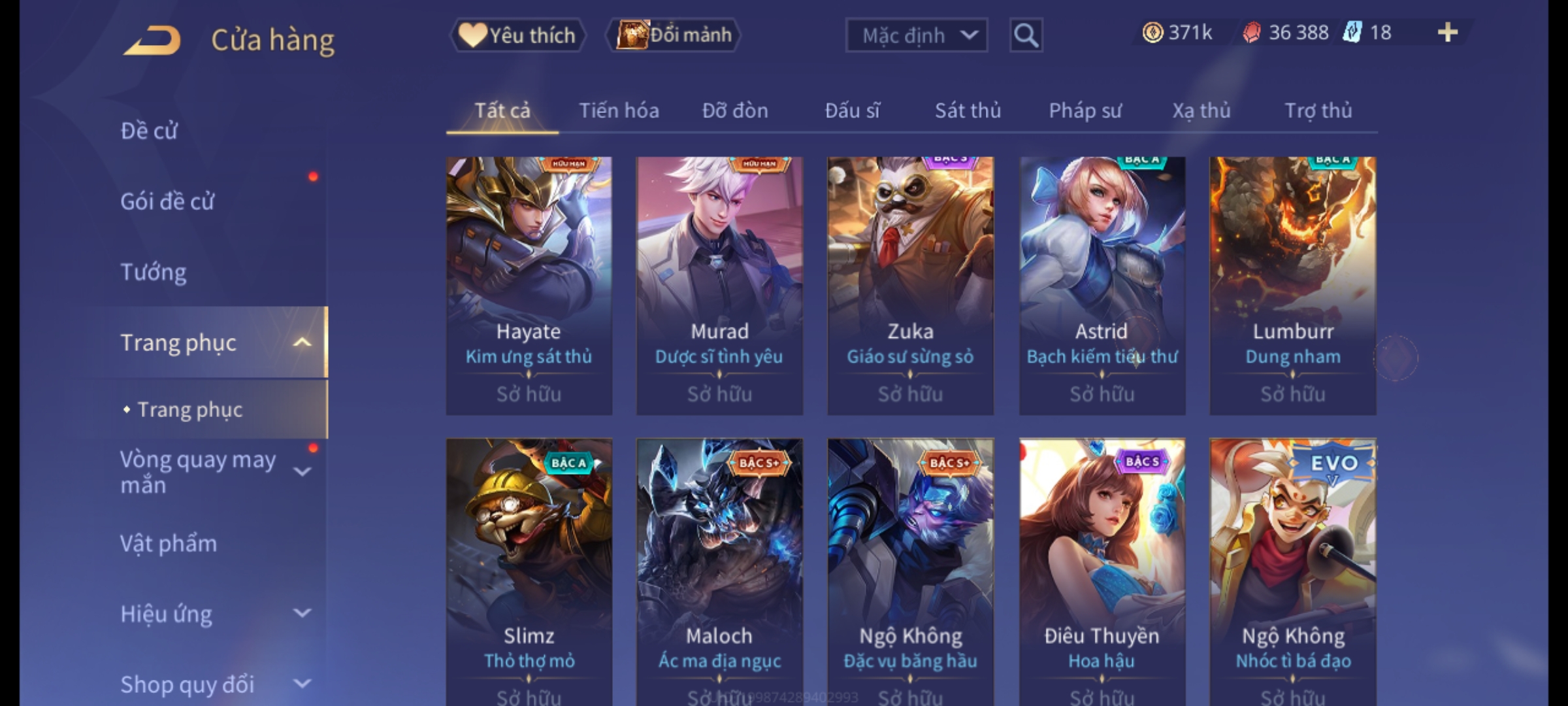The image size is (1568, 706).
Task: Expand the Hiệu ứng sidebar menu
Action: pyautogui.click(x=302, y=613)
